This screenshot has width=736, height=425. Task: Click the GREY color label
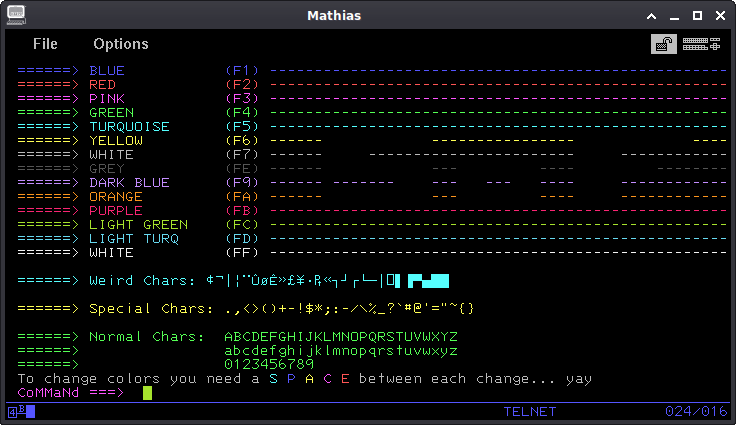(107, 169)
